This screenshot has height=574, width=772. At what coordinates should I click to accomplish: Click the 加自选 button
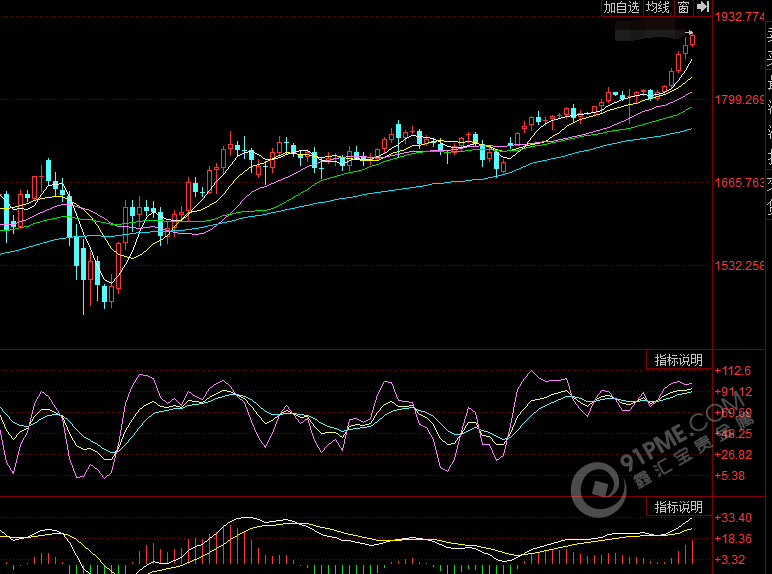tap(621, 7)
